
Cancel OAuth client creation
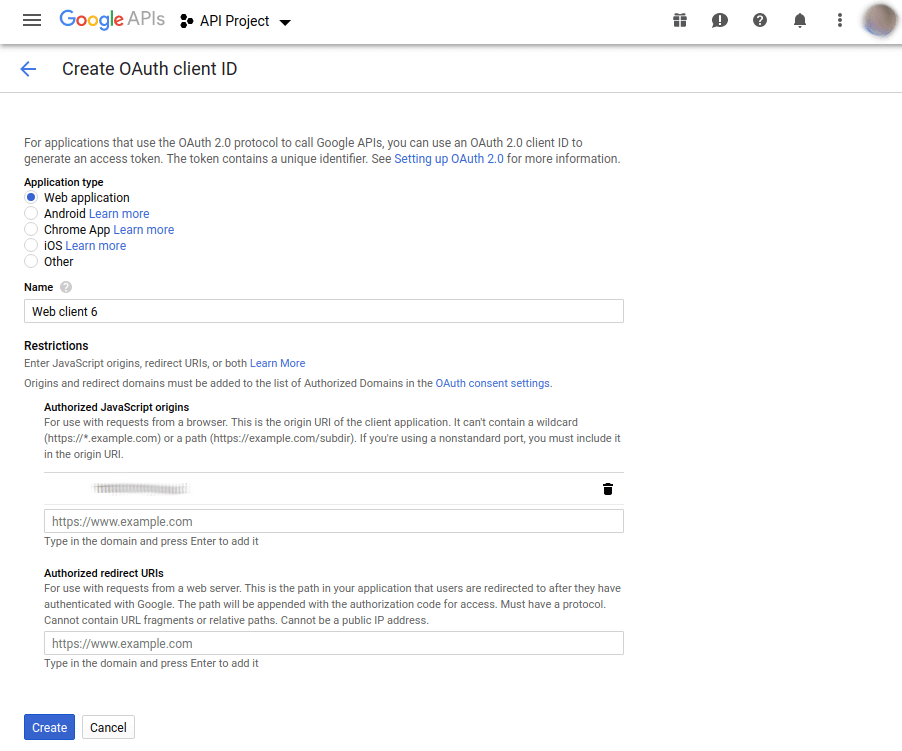(107, 727)
